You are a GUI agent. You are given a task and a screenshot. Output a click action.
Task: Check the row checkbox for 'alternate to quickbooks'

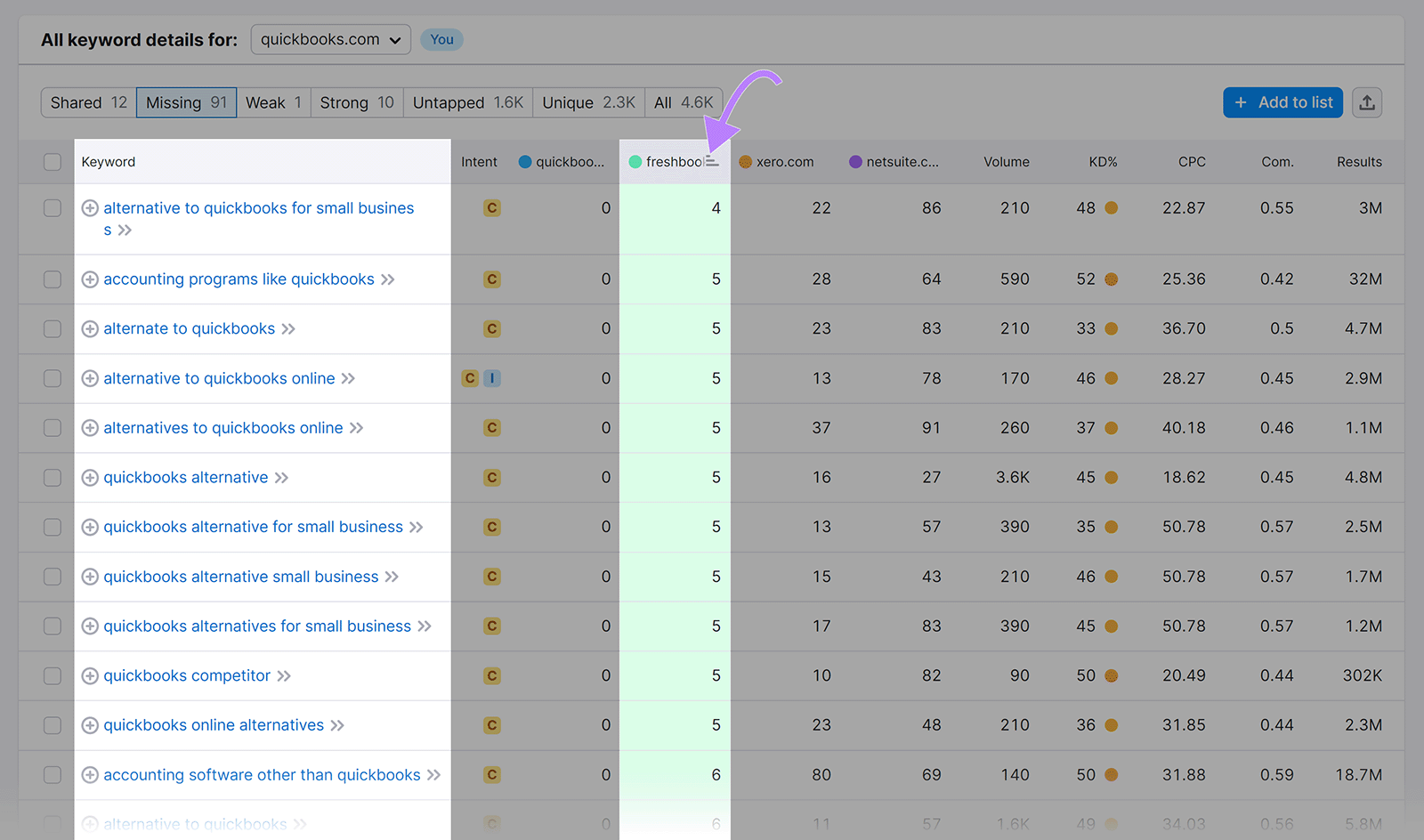(x=51, y=328)
